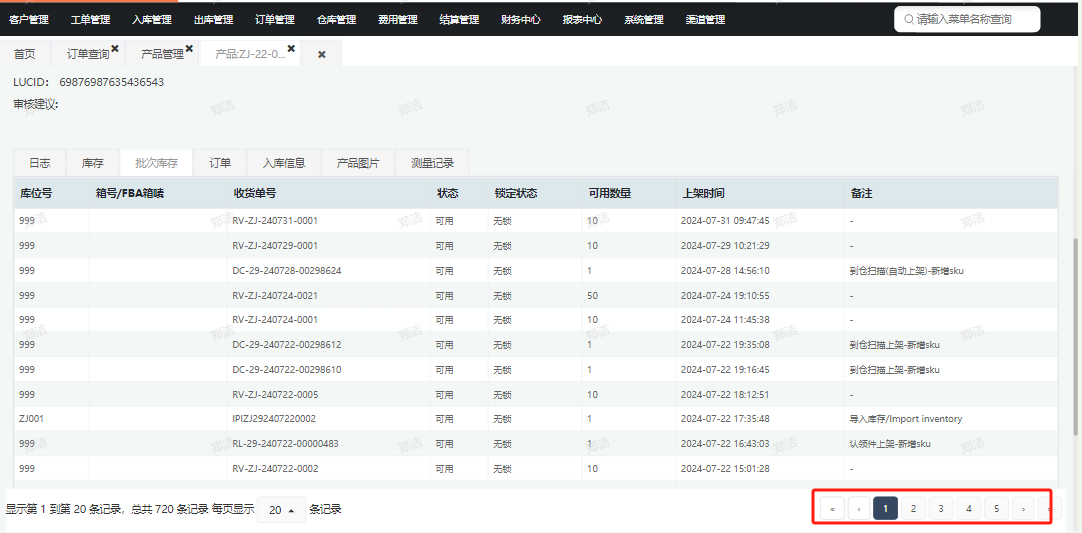This screenshot has width=1082, height=533.
Task: Click the LUCID value 69876987635436543
Action: pyautogui.click(x=112, y=82)
